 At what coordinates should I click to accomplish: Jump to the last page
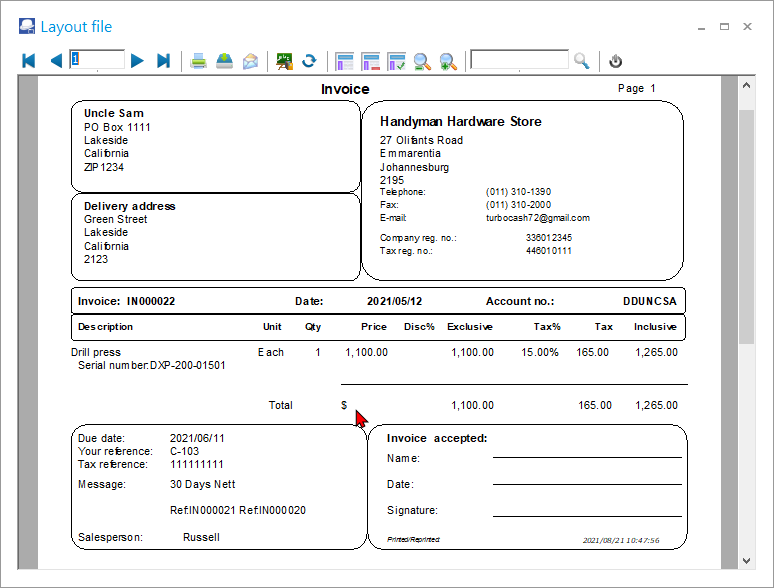164,61
